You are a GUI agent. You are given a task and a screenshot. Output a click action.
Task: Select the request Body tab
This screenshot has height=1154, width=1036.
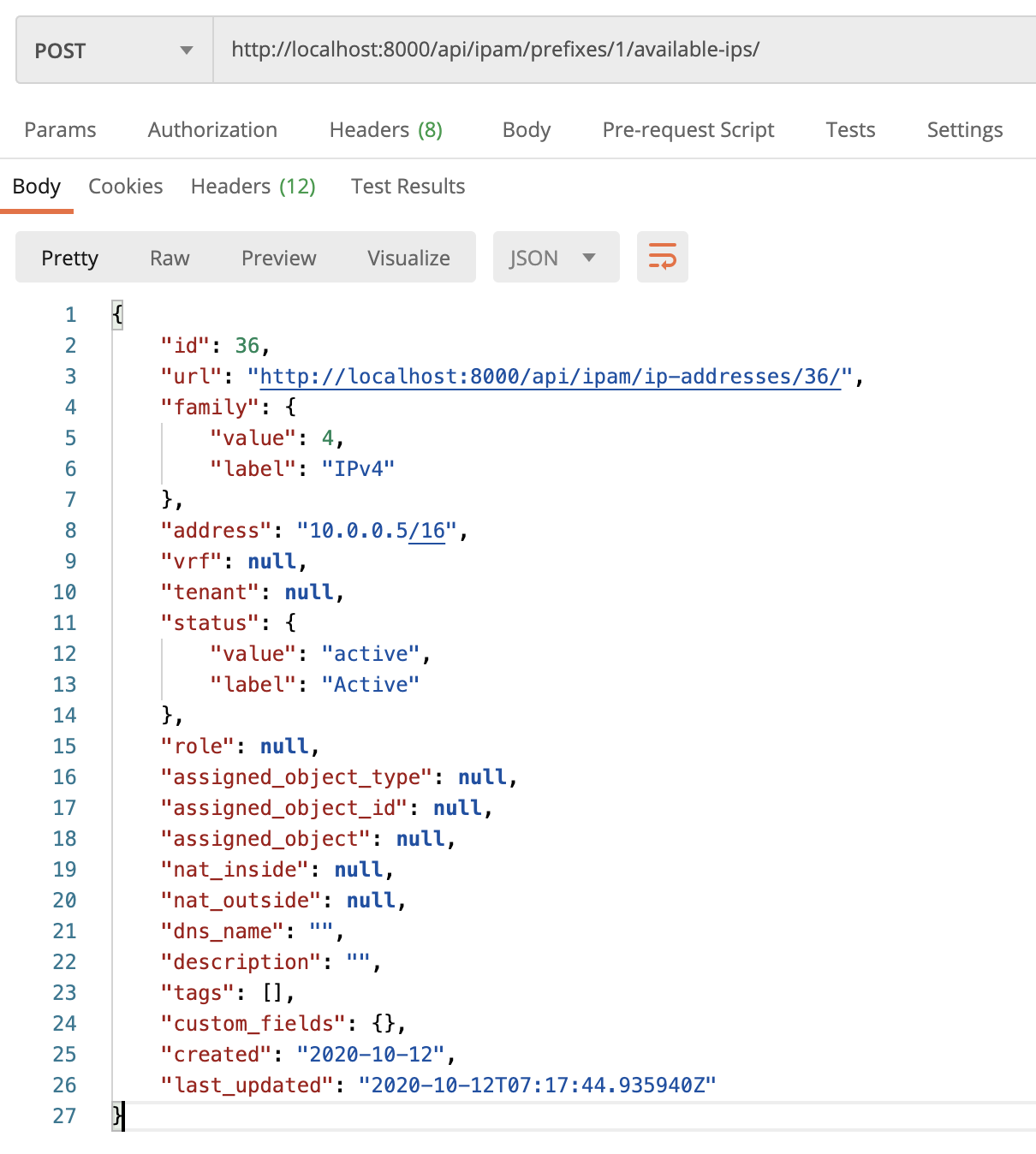tap(527, 130)
